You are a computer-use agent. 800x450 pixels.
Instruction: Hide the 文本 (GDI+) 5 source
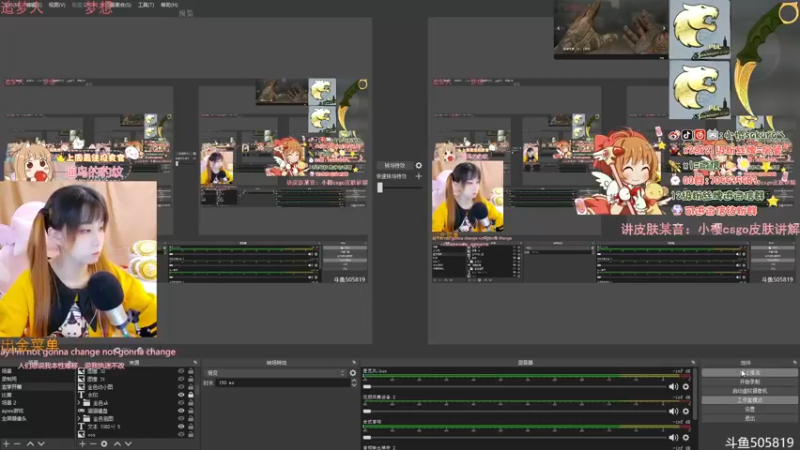pyautogui.click(x=181, y=427)
